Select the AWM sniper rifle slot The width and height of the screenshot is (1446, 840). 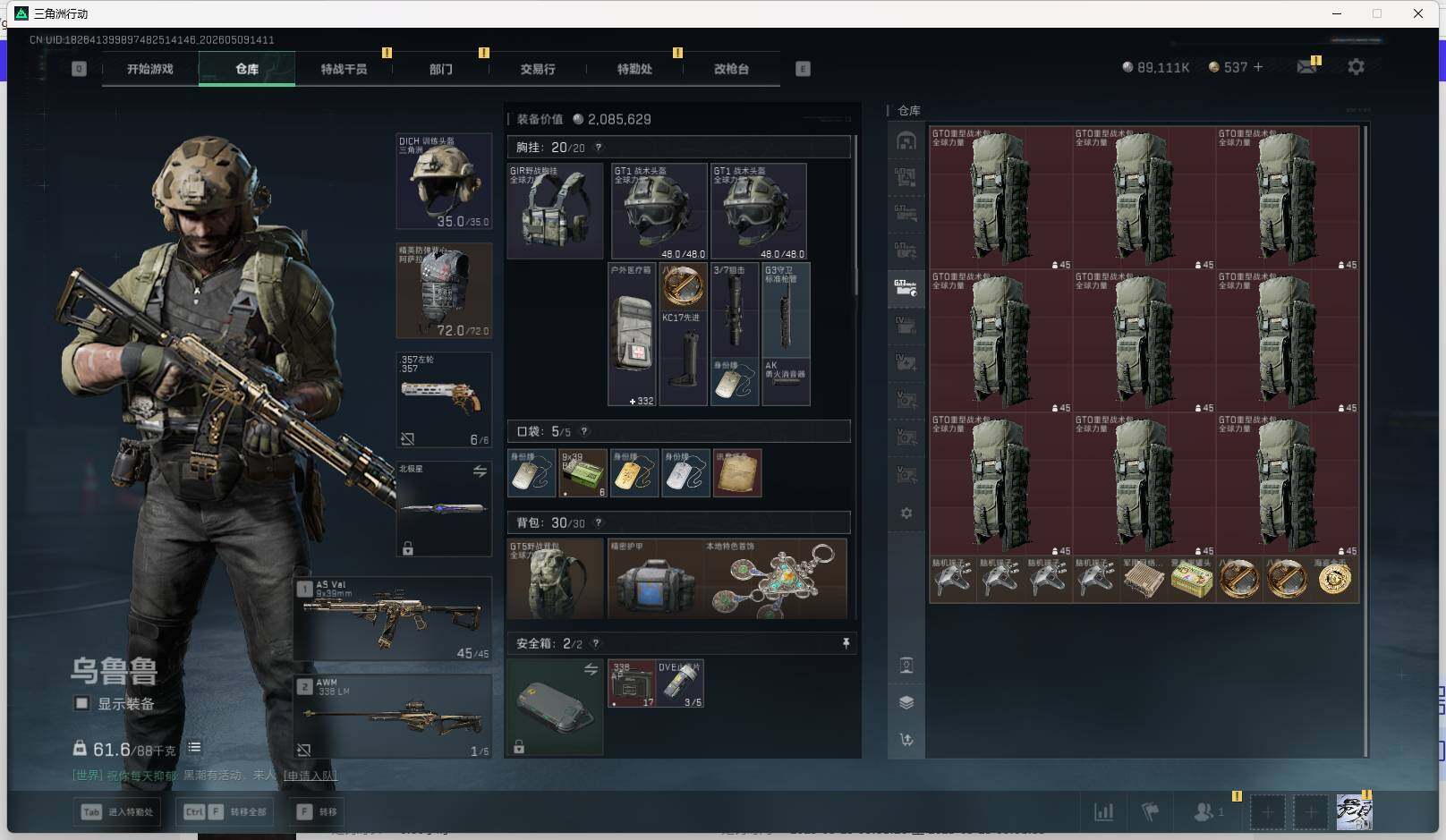pyautogui.click(x=393, y=717)
